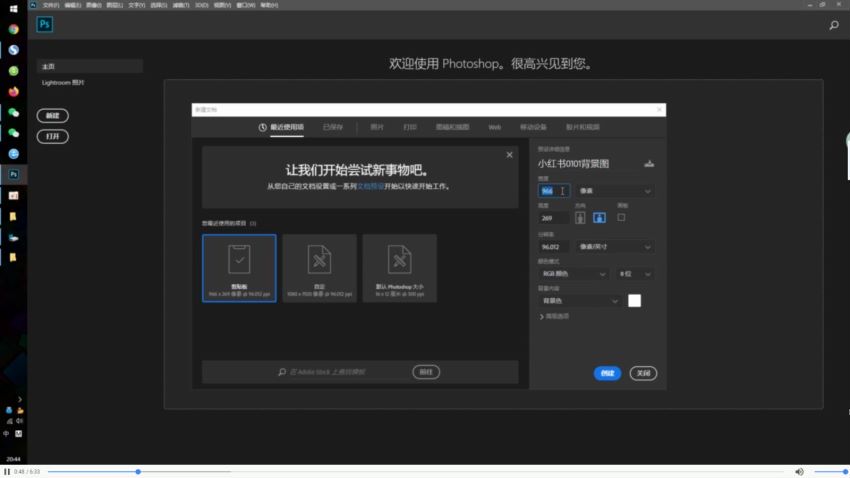Open the width unit 像素 dropdown

[x=615, y=191]
